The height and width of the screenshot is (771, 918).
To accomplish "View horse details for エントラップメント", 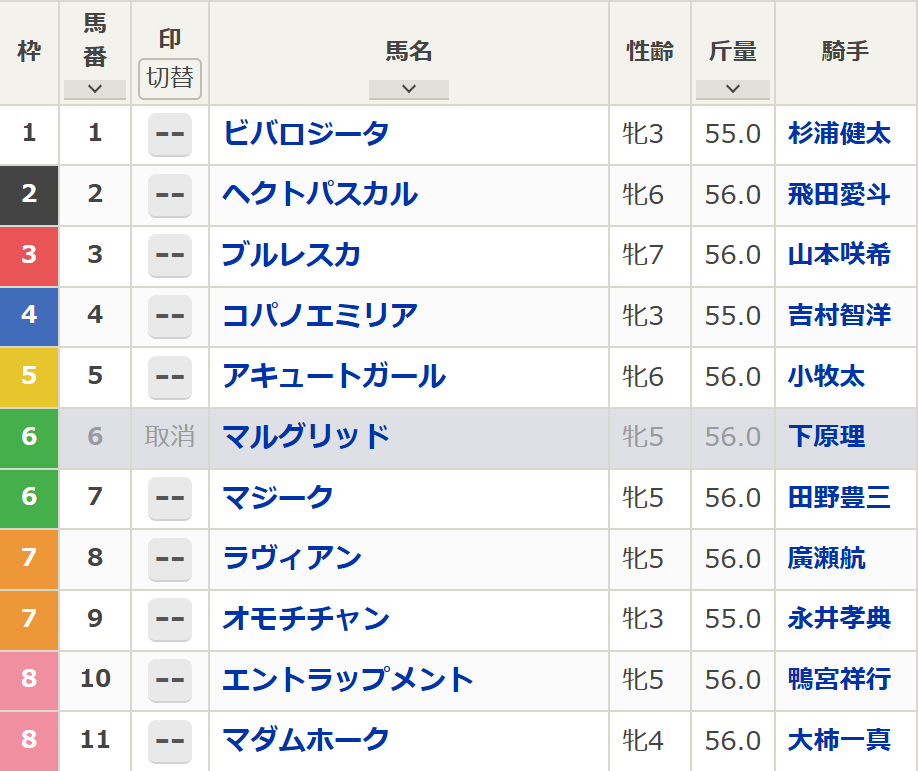I will pyautogui.click(x=347, y=680).
